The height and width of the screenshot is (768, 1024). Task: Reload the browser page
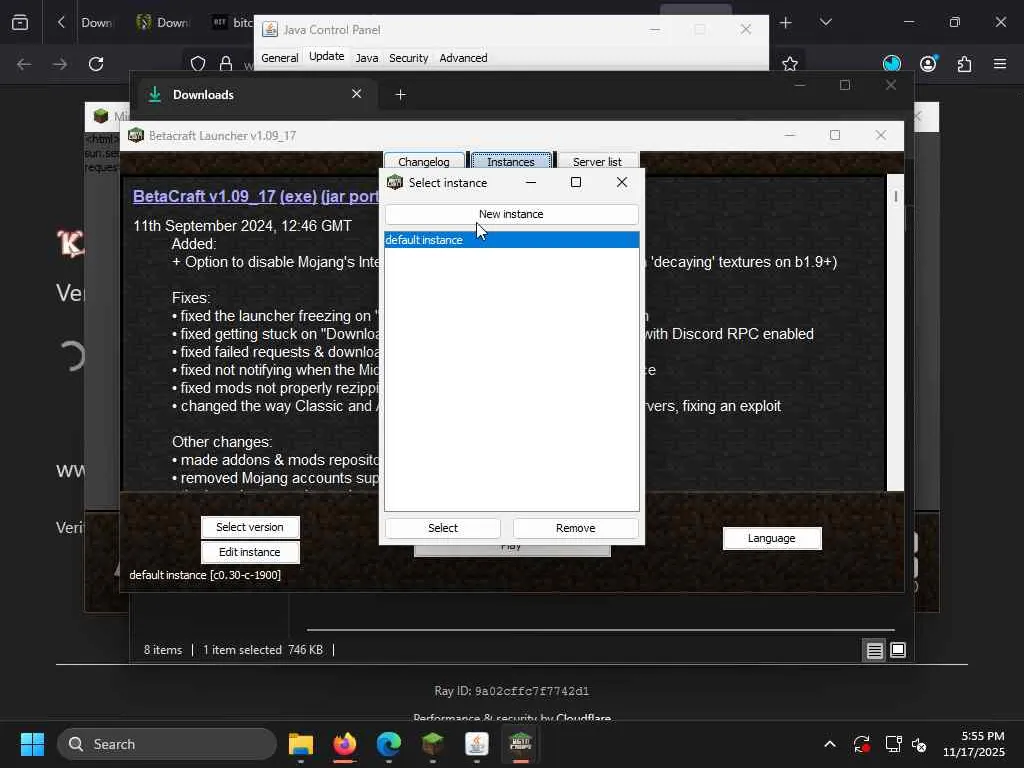96,64
